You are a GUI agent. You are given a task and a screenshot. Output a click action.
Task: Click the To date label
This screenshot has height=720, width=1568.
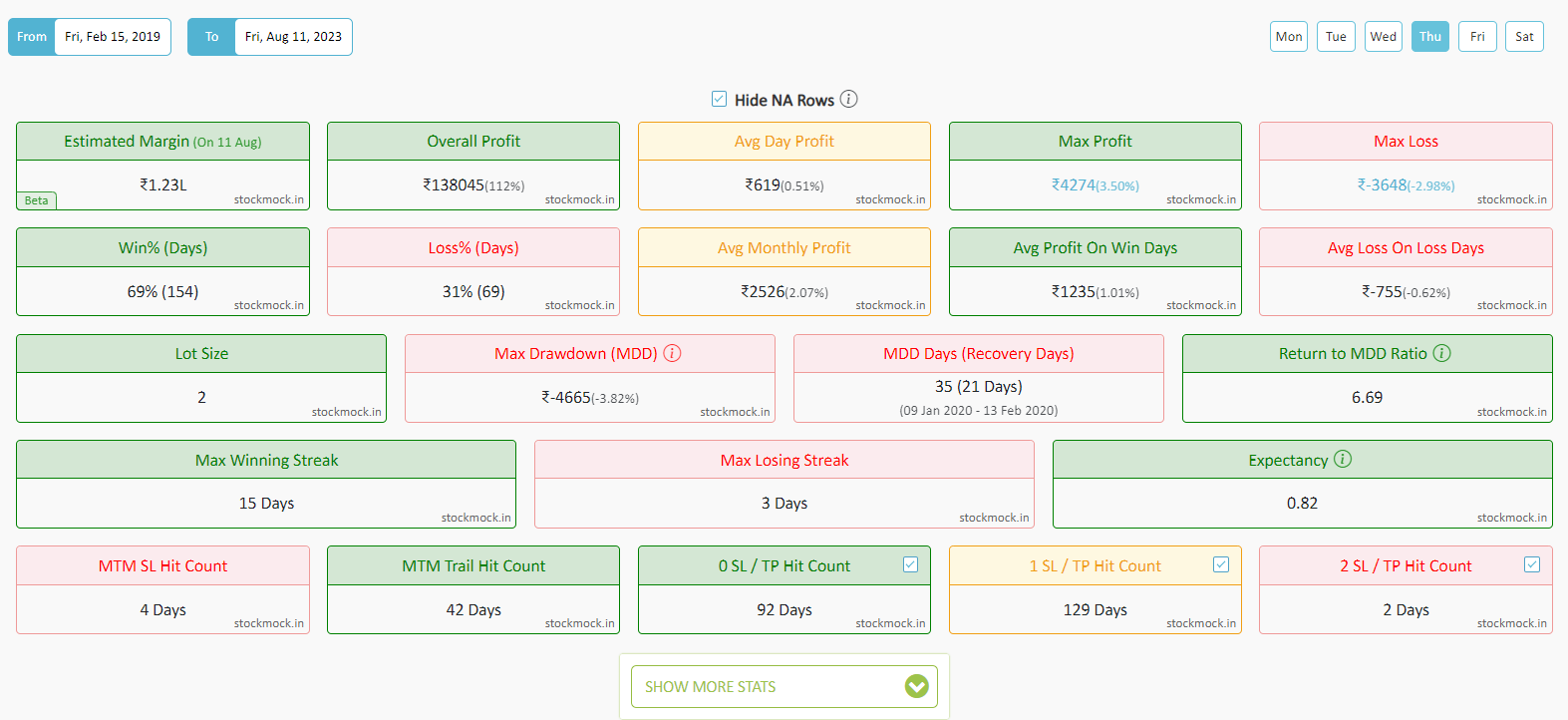pyautogui.click(x=211, y=37)
